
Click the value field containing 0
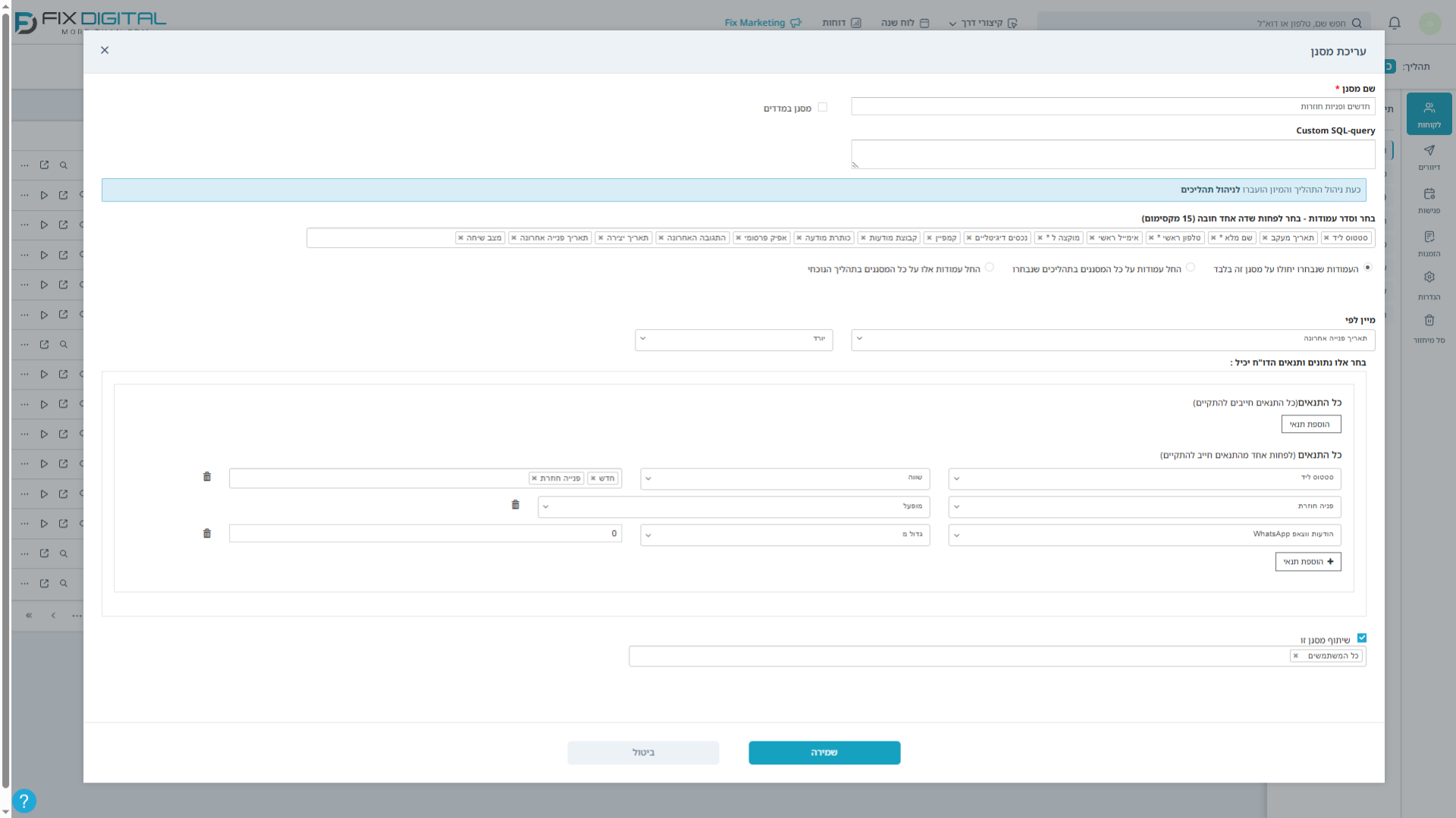[425, 534]
